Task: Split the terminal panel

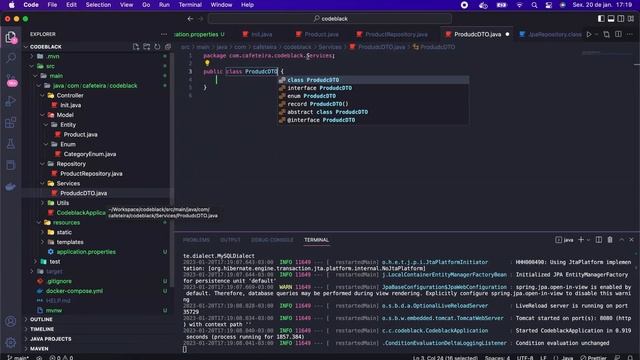Action: tap(598, 240)
